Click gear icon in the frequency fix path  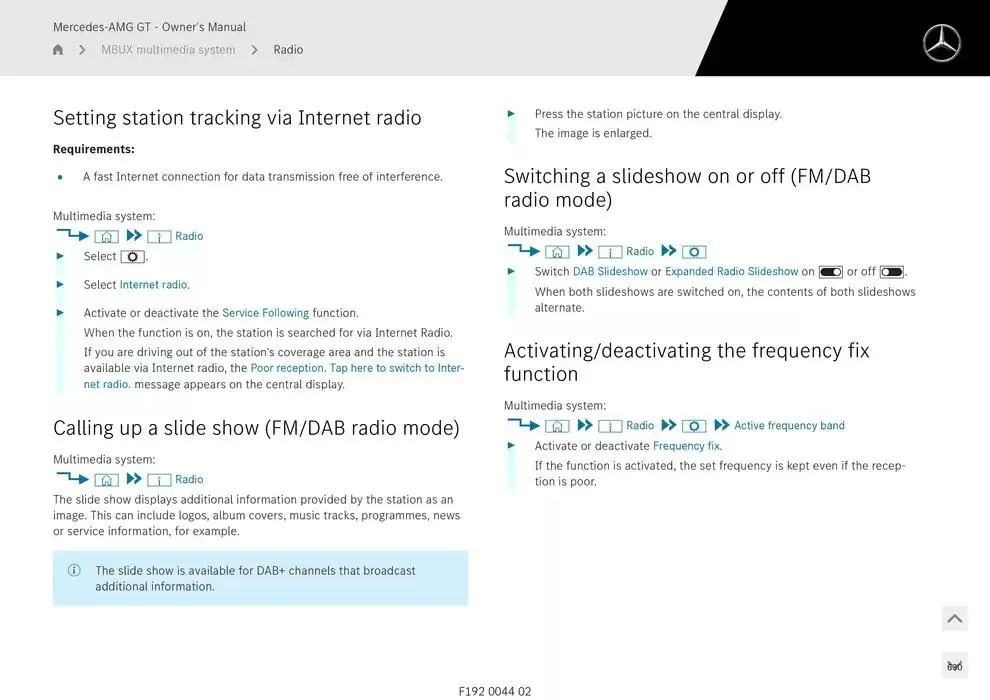[x=694, y=426]
